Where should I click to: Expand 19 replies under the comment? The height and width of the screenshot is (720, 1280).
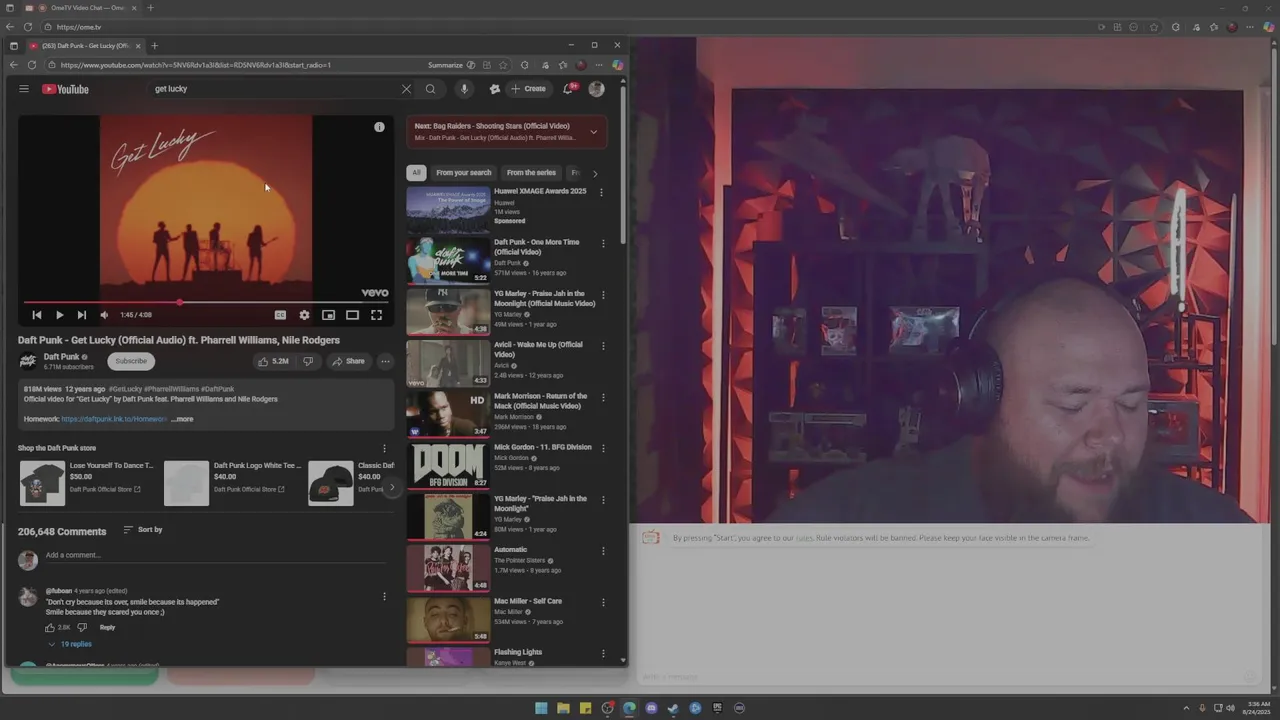click(x=70, y=644)
